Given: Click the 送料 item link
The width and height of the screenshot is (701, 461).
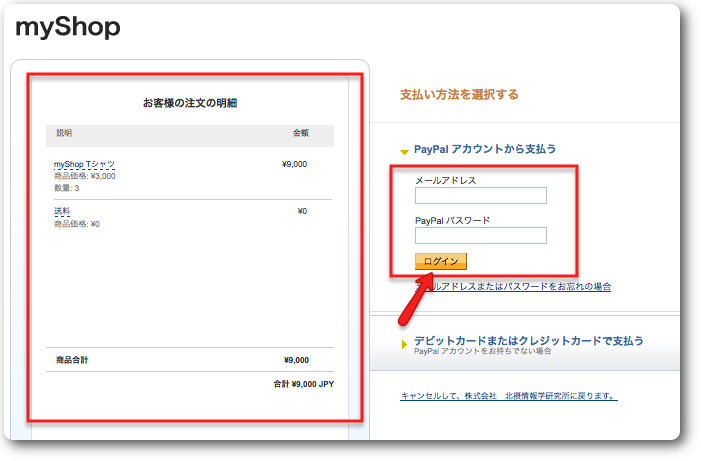Looking at the screenshot, I should [62, 211].
